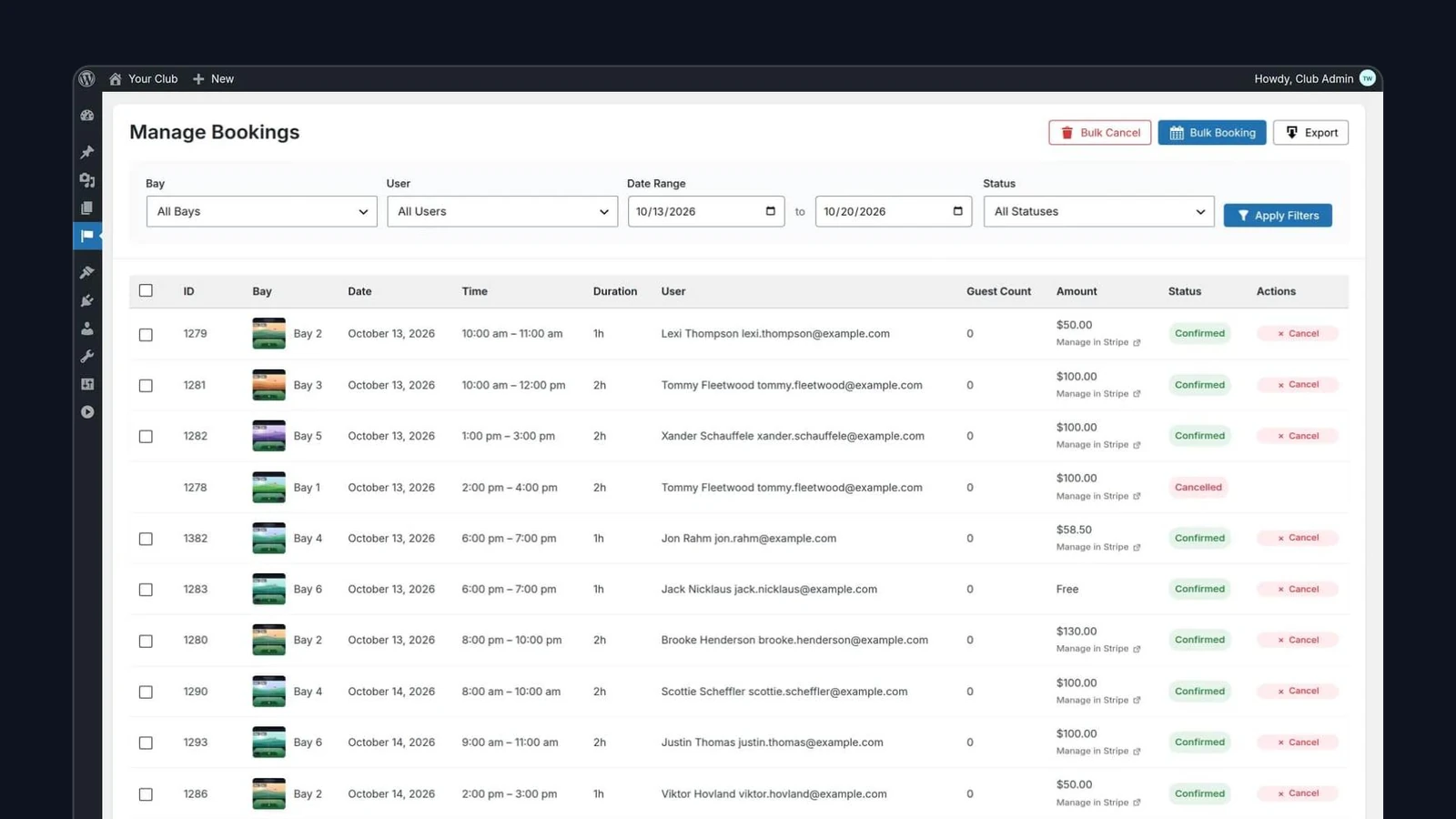Click the Bulk Booking button
The height and width of the screenshot is (819, 1456).
pyautogui.click(x=1211, y=133)
